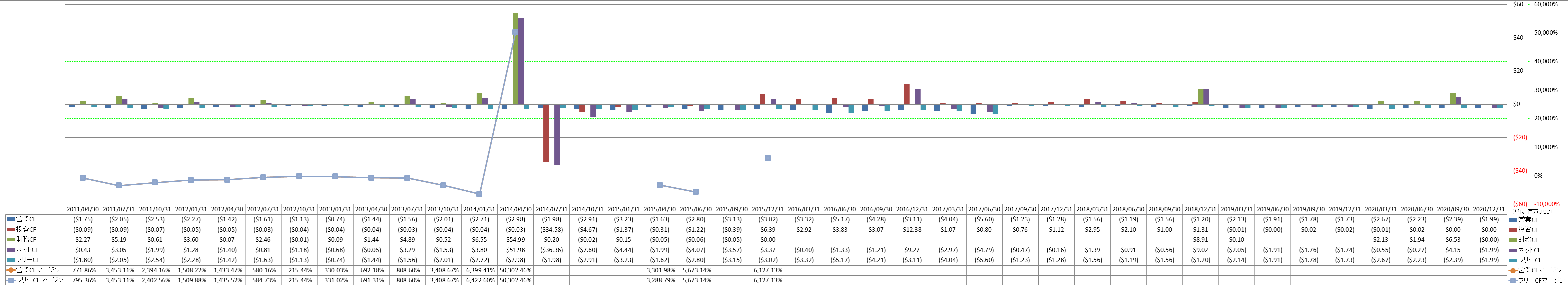Click the ($7.60) ネットCF cell
Viewport: 1568px width, 286px height.
point(587,250)
